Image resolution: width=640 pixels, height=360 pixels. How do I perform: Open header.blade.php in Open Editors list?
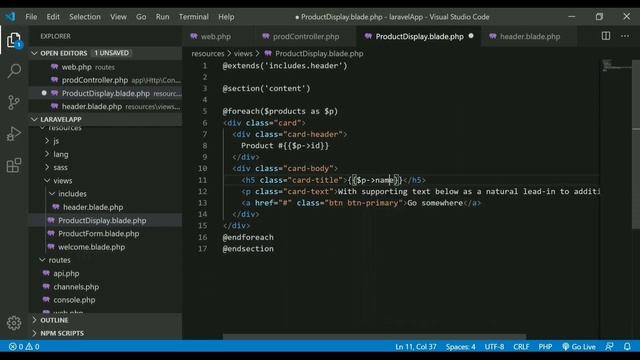tap(105, 106)
